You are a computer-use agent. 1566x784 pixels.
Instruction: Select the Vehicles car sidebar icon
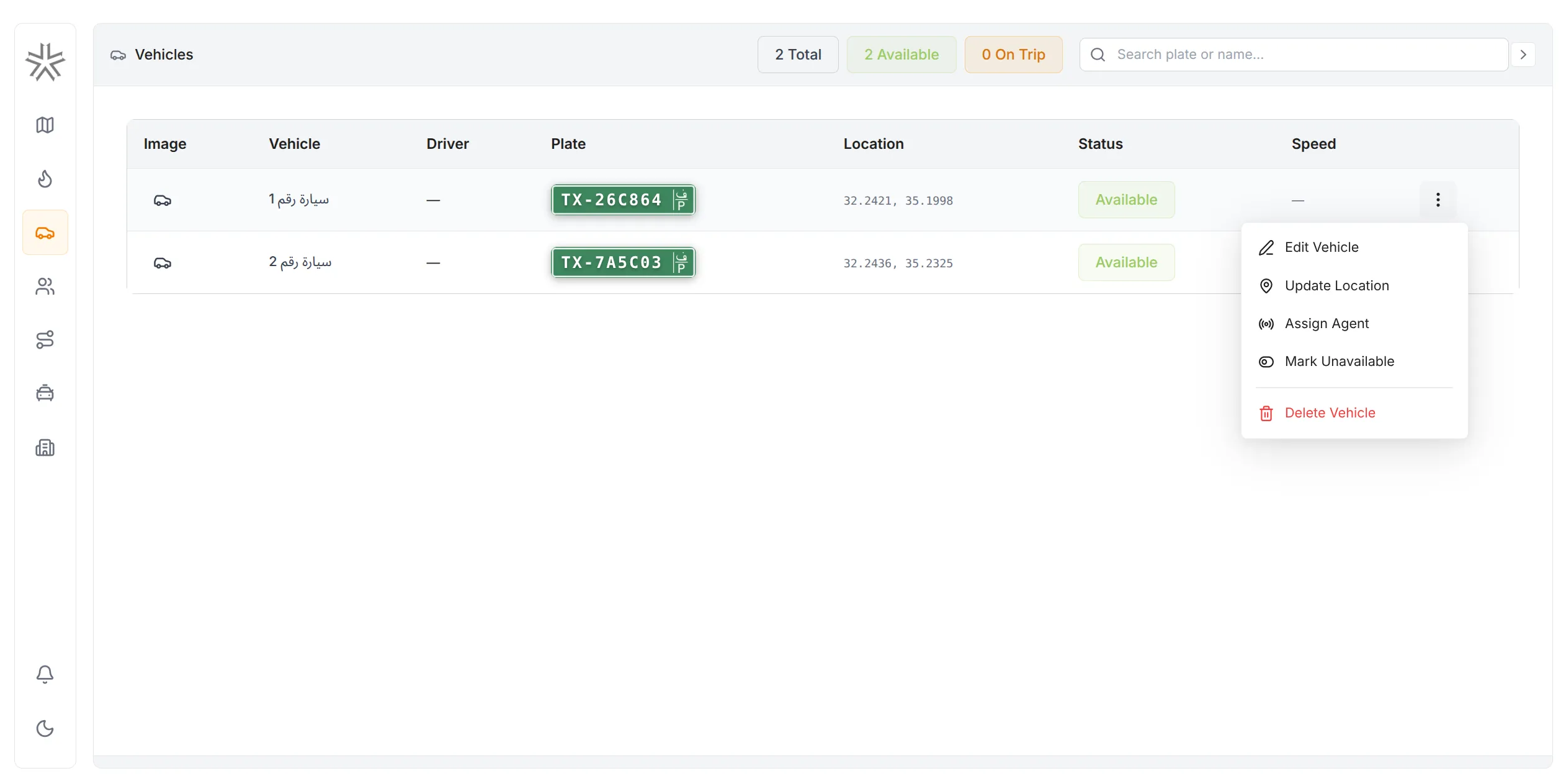(x=45, y=233)
